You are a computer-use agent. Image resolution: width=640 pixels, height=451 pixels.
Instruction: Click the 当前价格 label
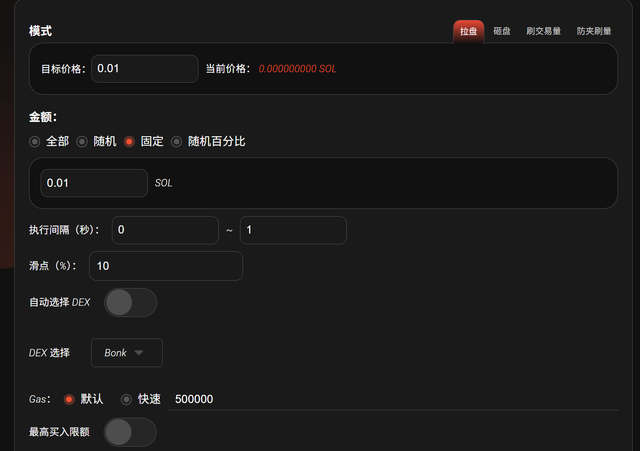click(228, 69)
